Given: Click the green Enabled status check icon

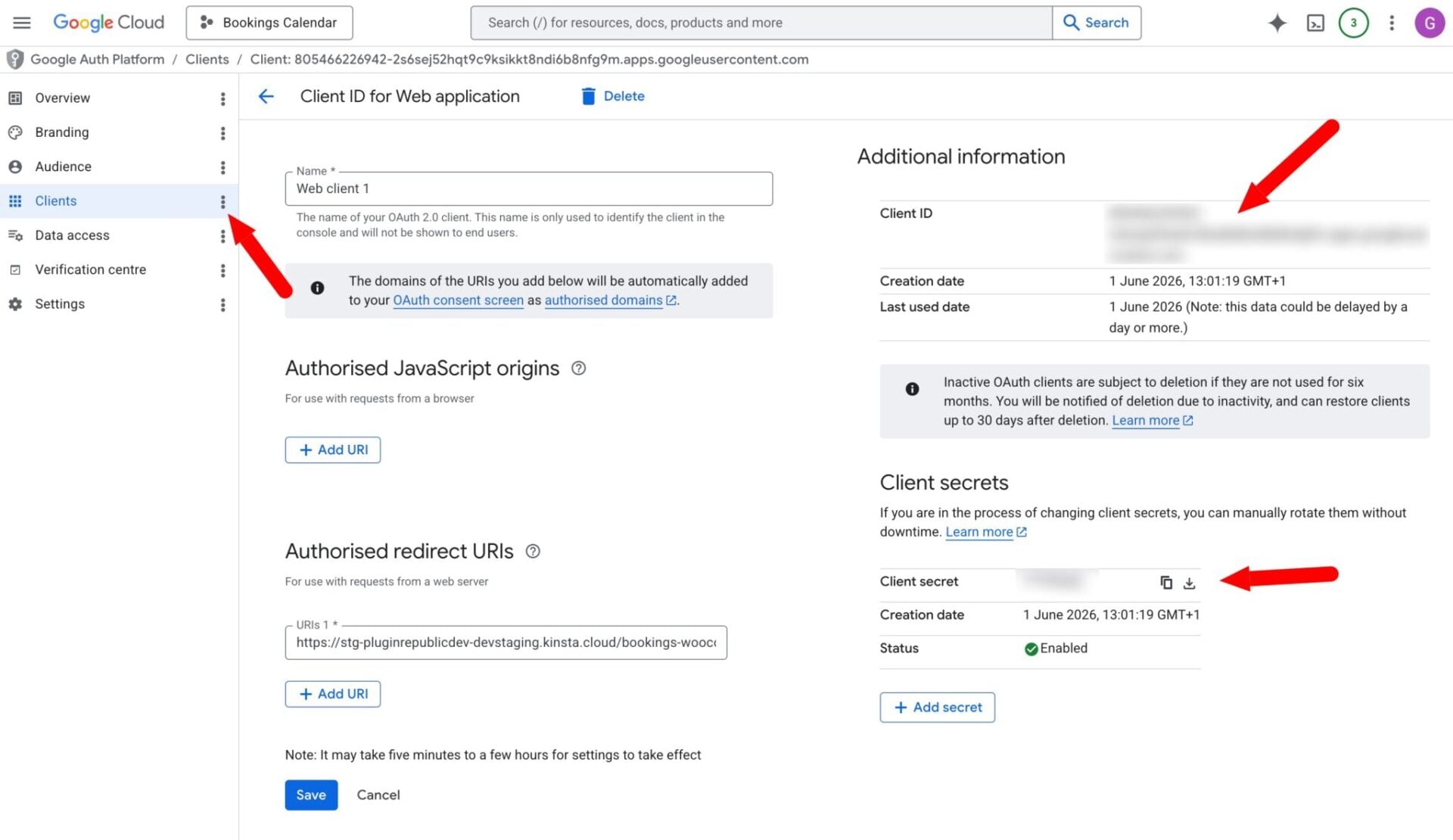Looking at the screenshot, I should 1031,649.
